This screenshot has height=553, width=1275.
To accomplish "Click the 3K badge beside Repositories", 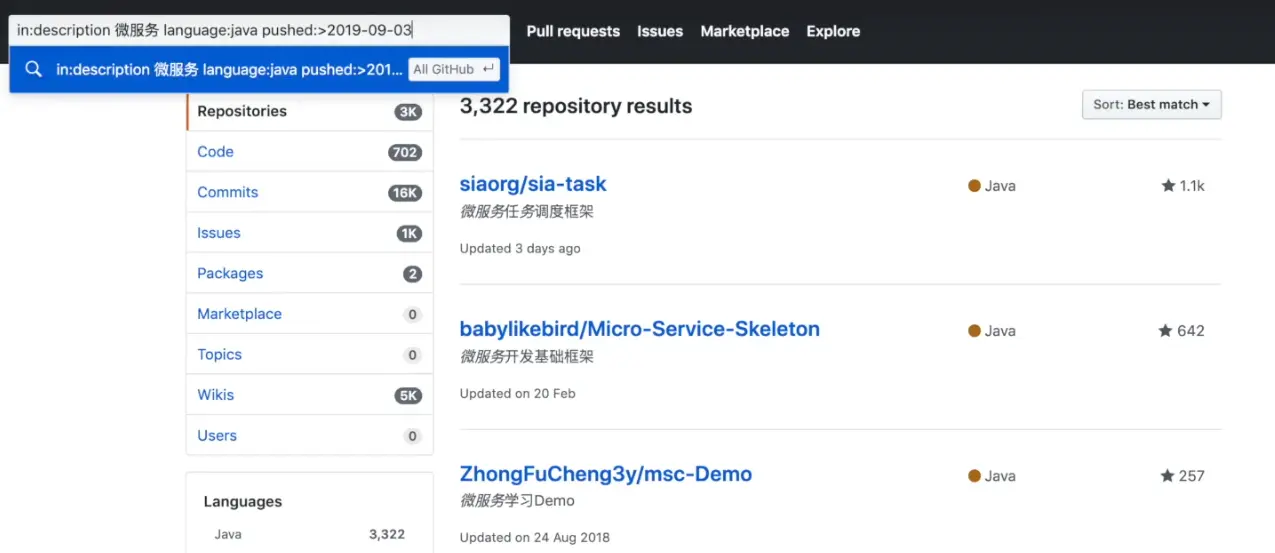I will point(408,112).
